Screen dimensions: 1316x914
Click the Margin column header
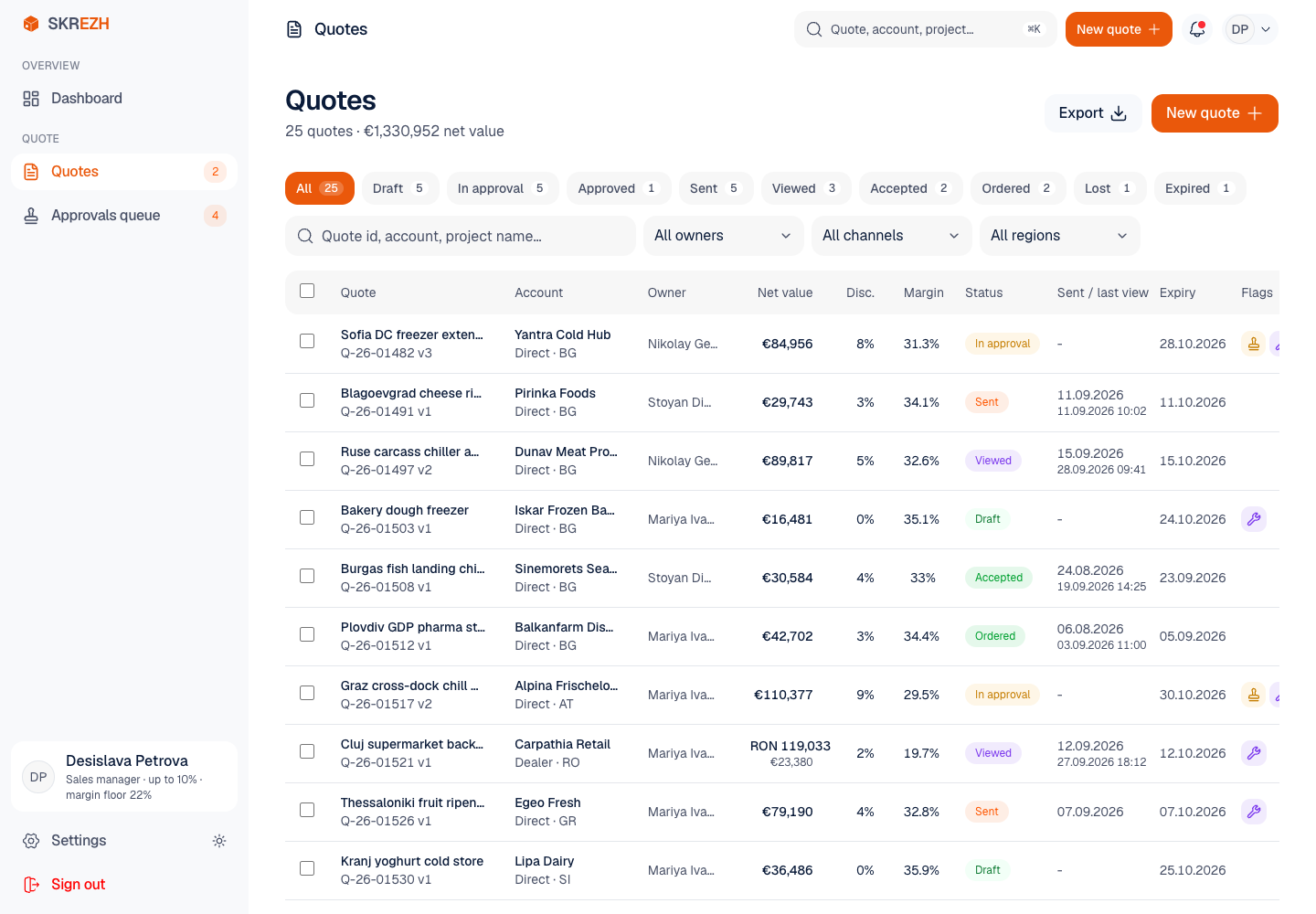coord(924,292)
